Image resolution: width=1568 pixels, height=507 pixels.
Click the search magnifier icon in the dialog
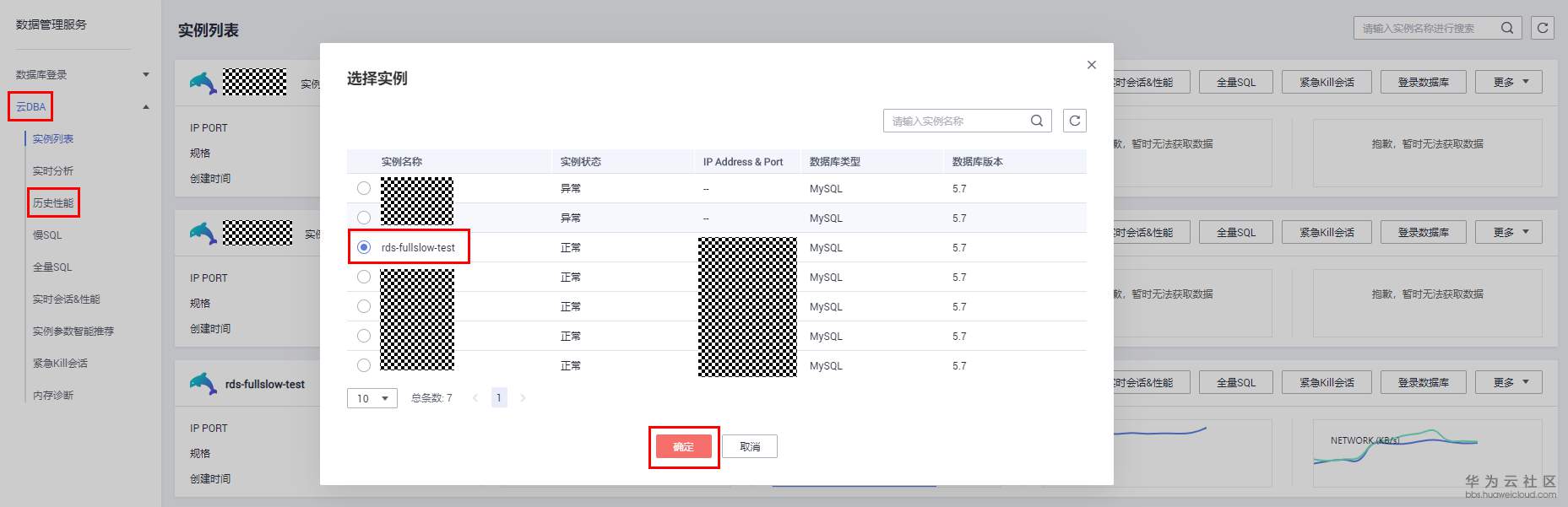click(1037, 121)
